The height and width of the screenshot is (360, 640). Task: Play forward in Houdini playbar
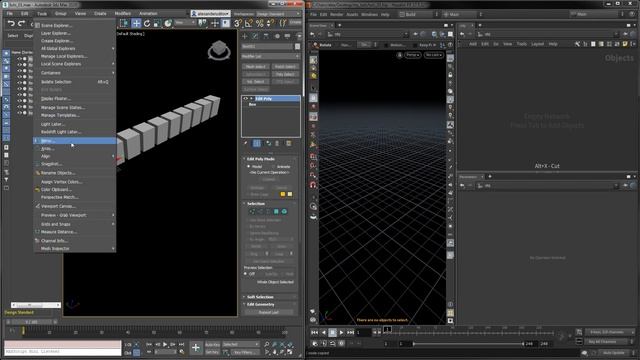342,333
